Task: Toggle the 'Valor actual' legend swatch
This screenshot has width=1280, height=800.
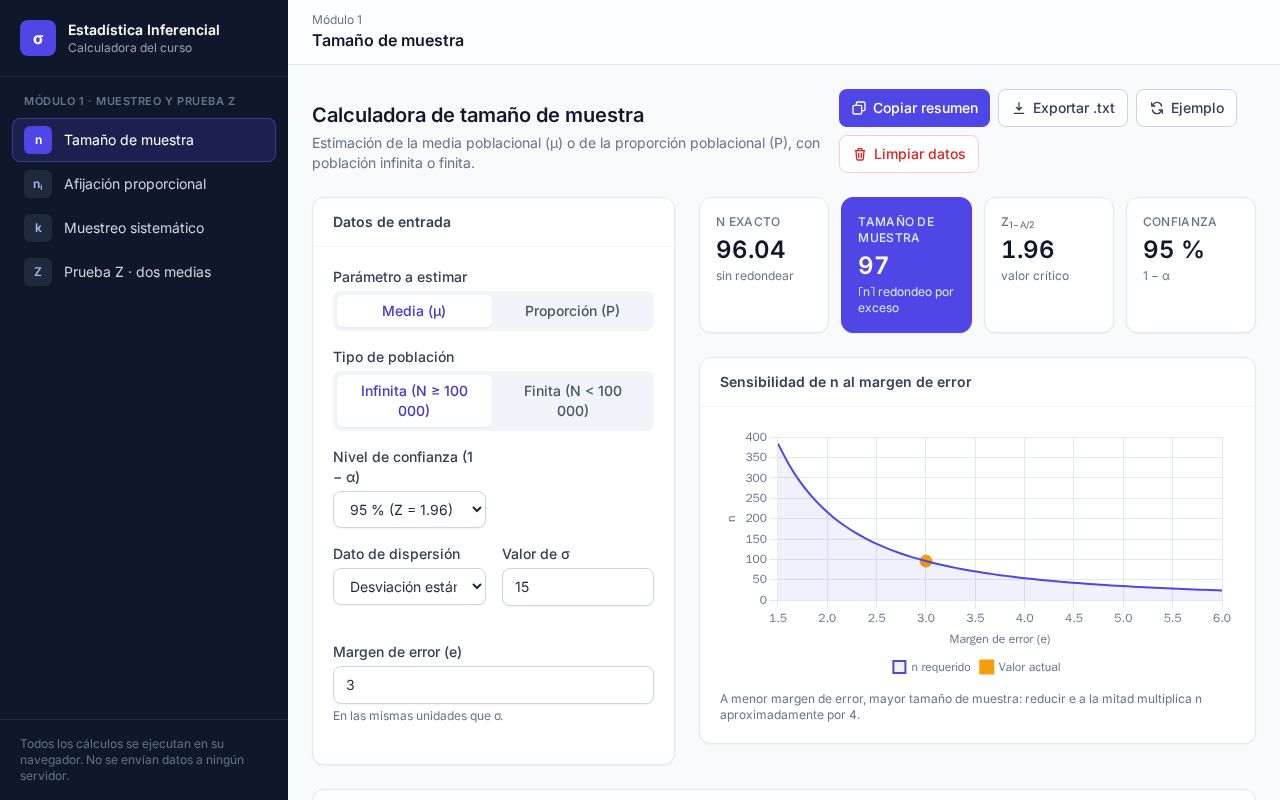Action: point(986,667)
